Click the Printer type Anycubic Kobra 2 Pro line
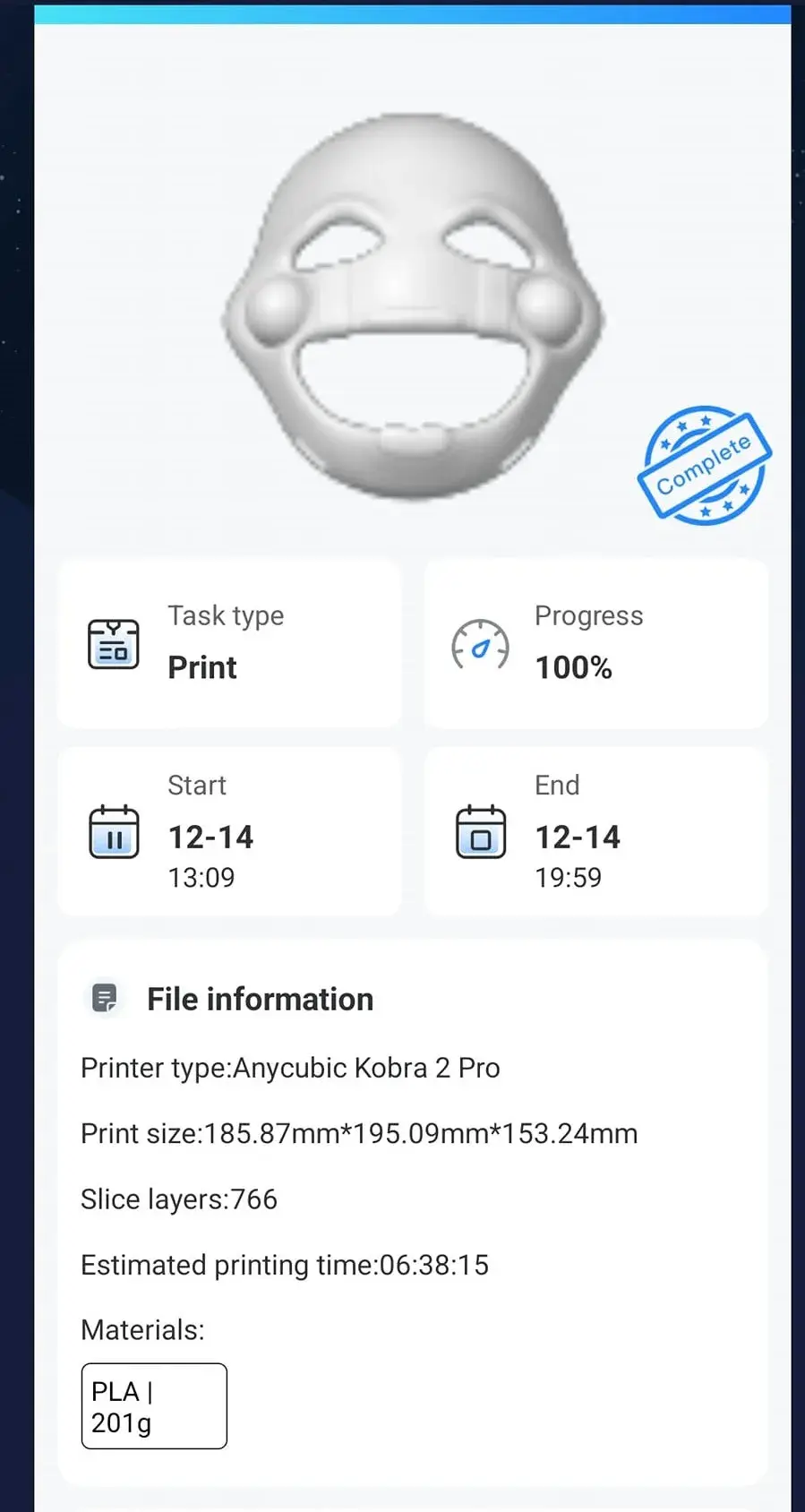 coord(290,1068)
